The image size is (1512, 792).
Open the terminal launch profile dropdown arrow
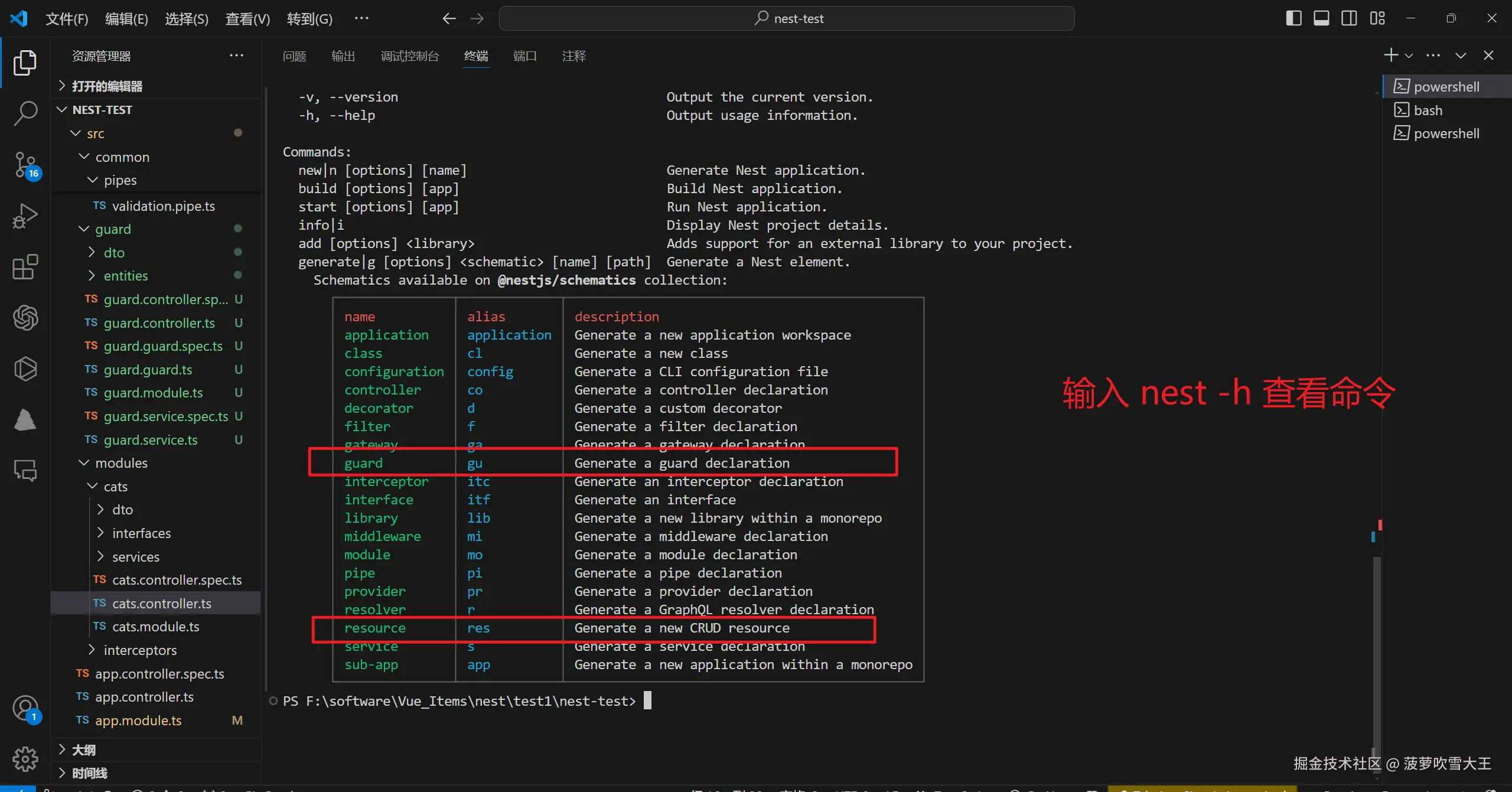(x=1409, y=56)
